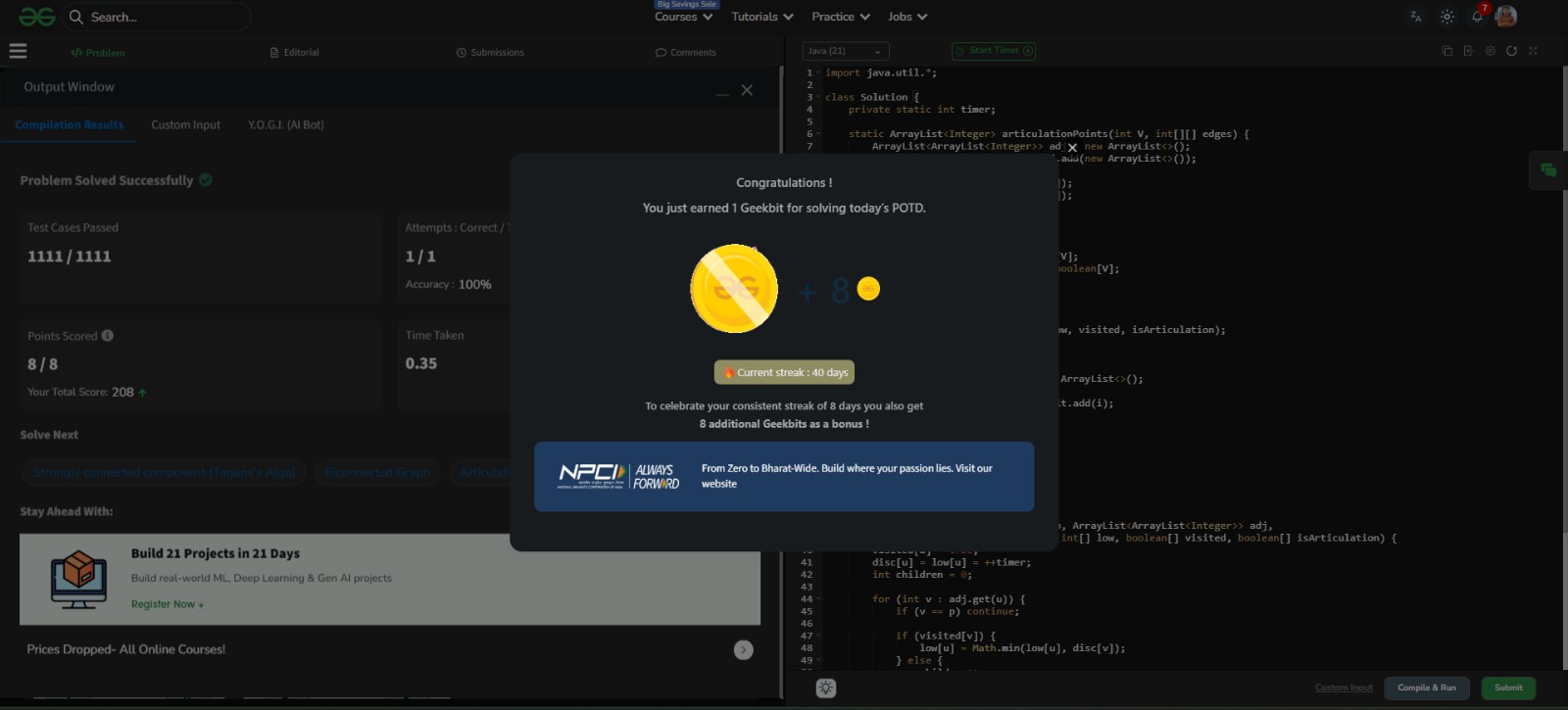Click the Start Timer button
This screenshot has height=710, width=1568.
pos(994,51)
